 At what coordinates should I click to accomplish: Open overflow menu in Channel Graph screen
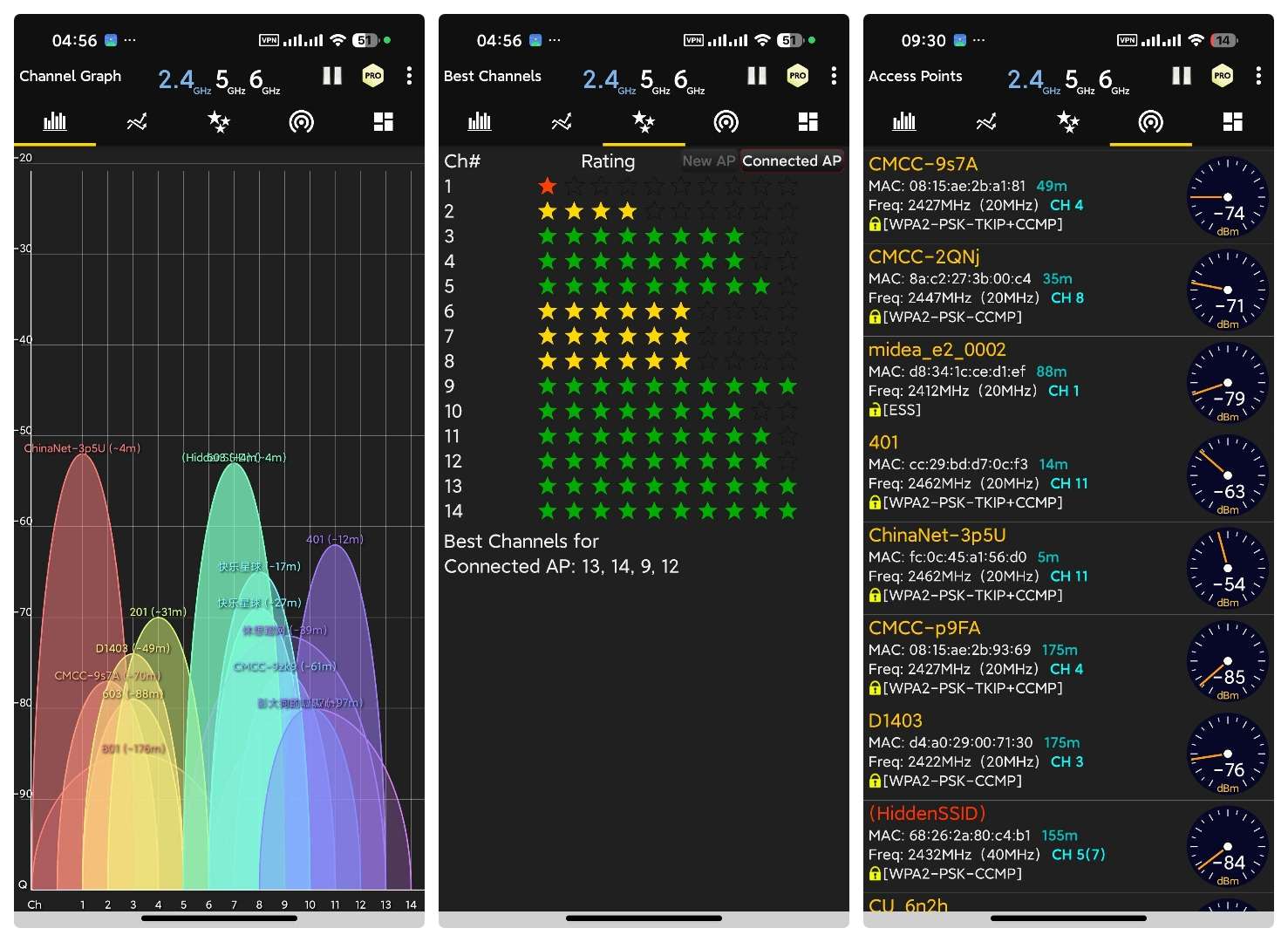pos(409,76)
